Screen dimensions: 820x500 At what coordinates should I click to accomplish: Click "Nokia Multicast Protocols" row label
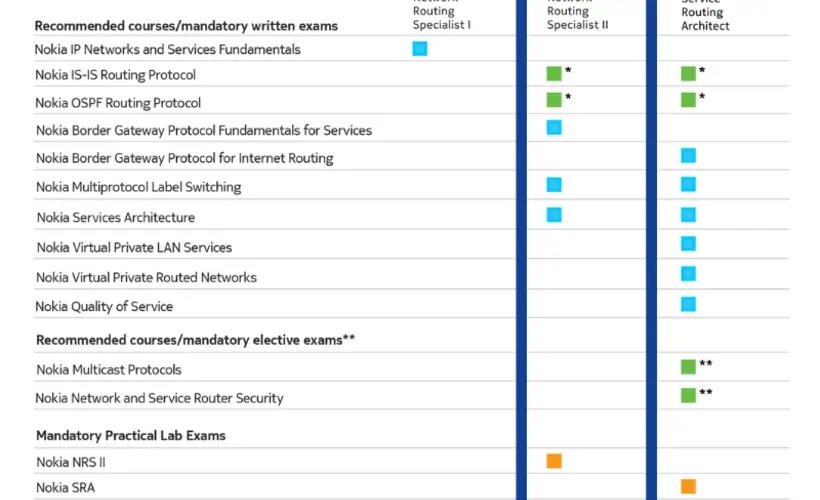[109, 370]
